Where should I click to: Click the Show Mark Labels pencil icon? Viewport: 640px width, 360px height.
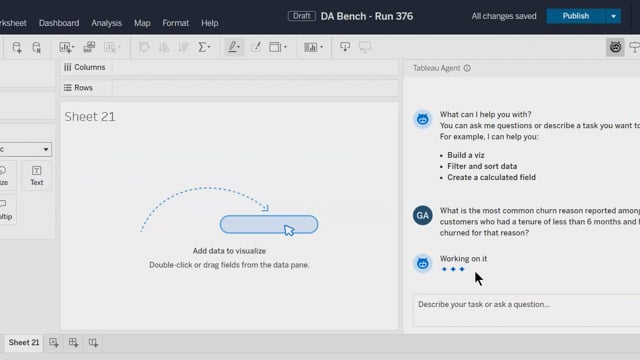pos(256,47)
